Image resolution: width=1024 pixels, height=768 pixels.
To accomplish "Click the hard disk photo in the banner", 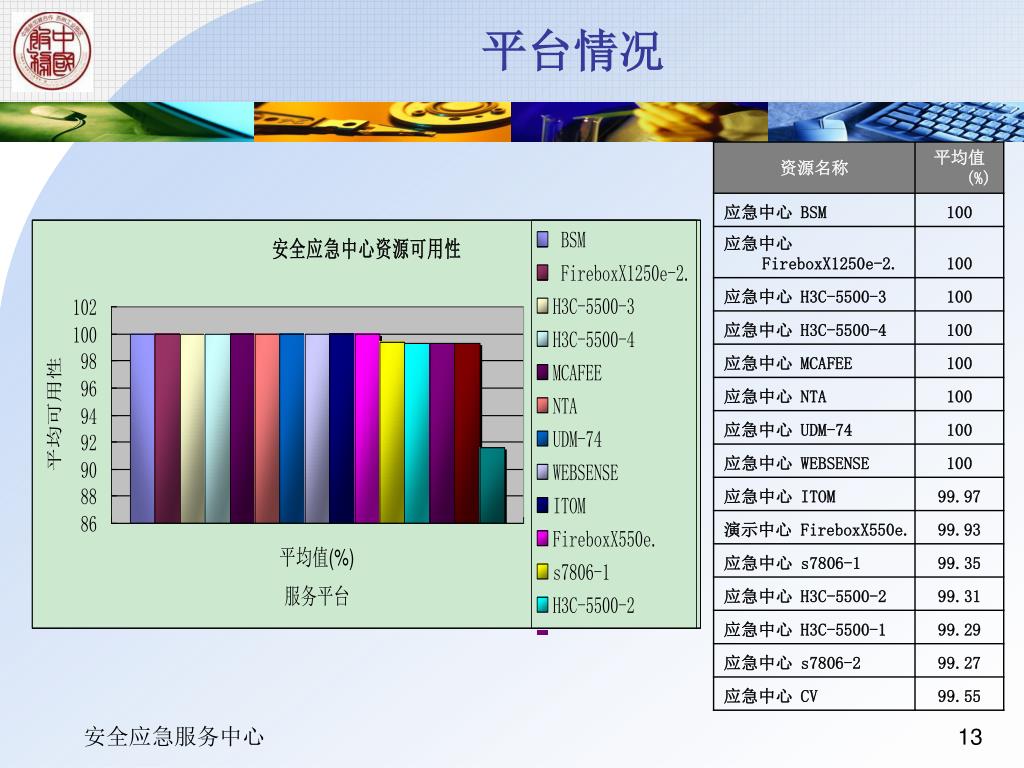I will click(383, 121).
